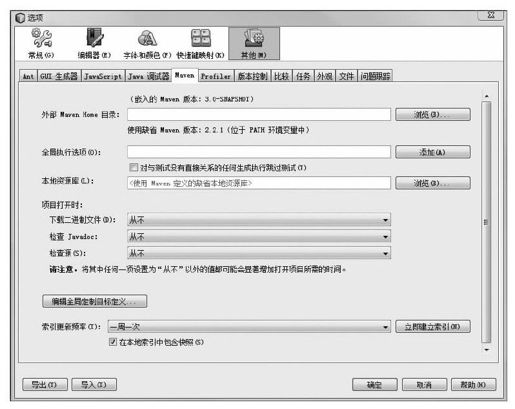Image resolution: width=515 pixels, height=409 pixels.
Task: Click the 帮助 (Help) button
Action: [x=473, y=385]
